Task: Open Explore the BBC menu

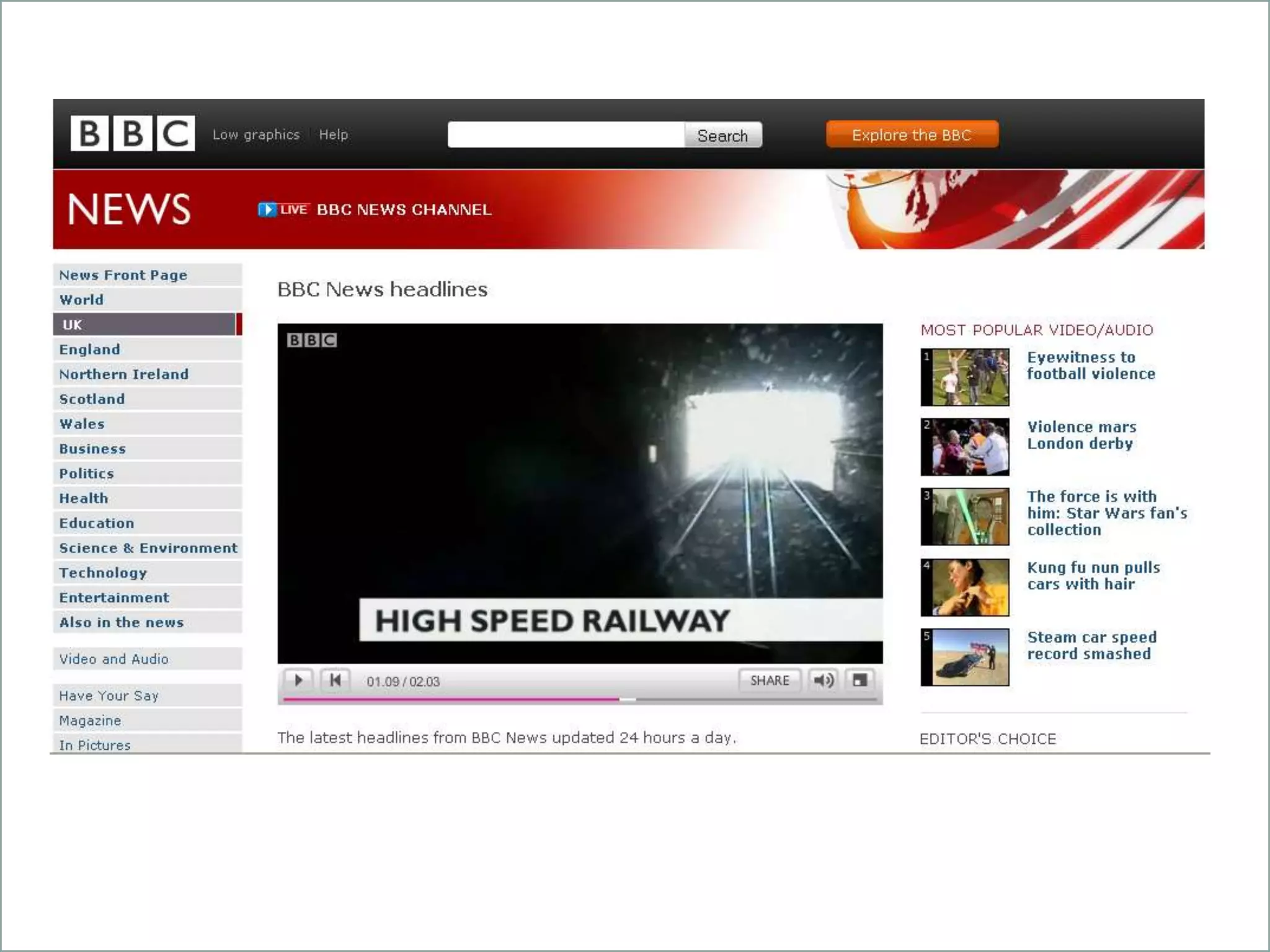Action: click(912, 134)
